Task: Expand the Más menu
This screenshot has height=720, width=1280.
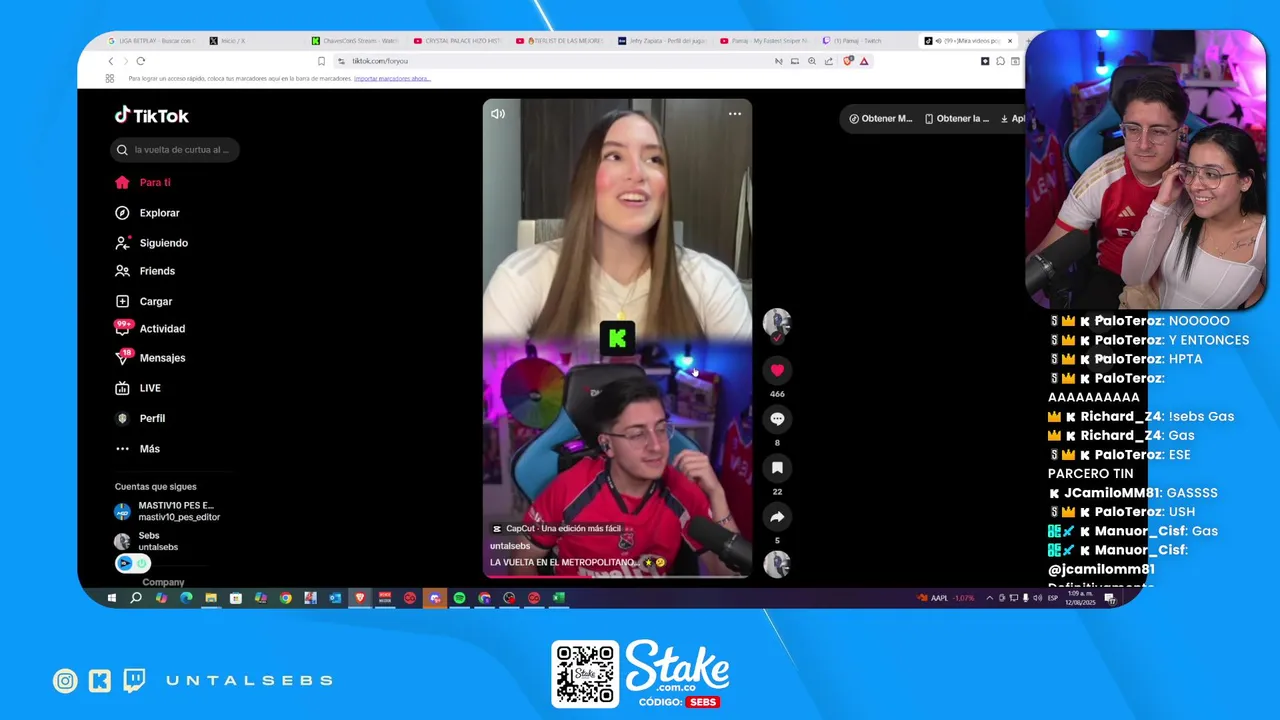Action: click(137, 449)
